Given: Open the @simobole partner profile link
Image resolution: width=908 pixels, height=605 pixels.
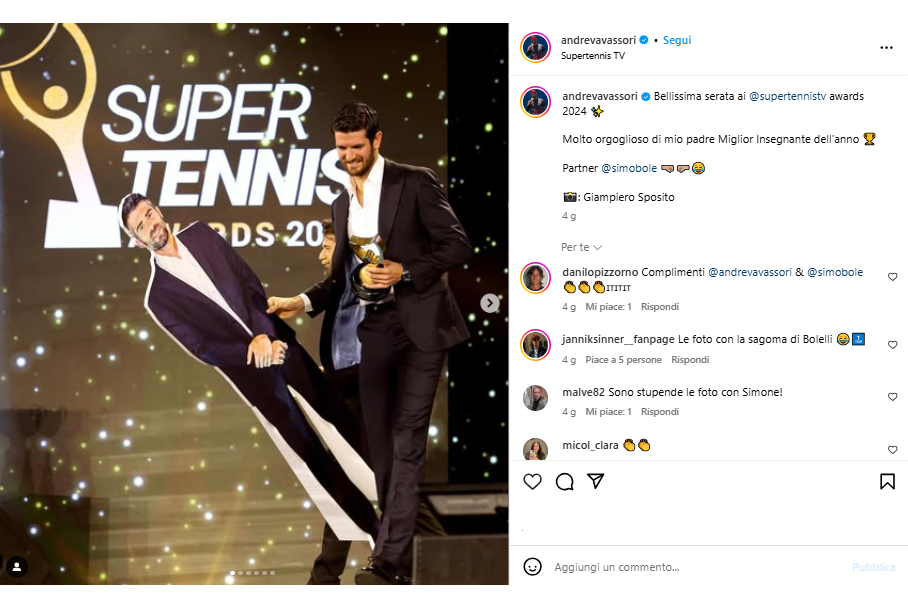Looking at the screenshot, I should (627, 168).
